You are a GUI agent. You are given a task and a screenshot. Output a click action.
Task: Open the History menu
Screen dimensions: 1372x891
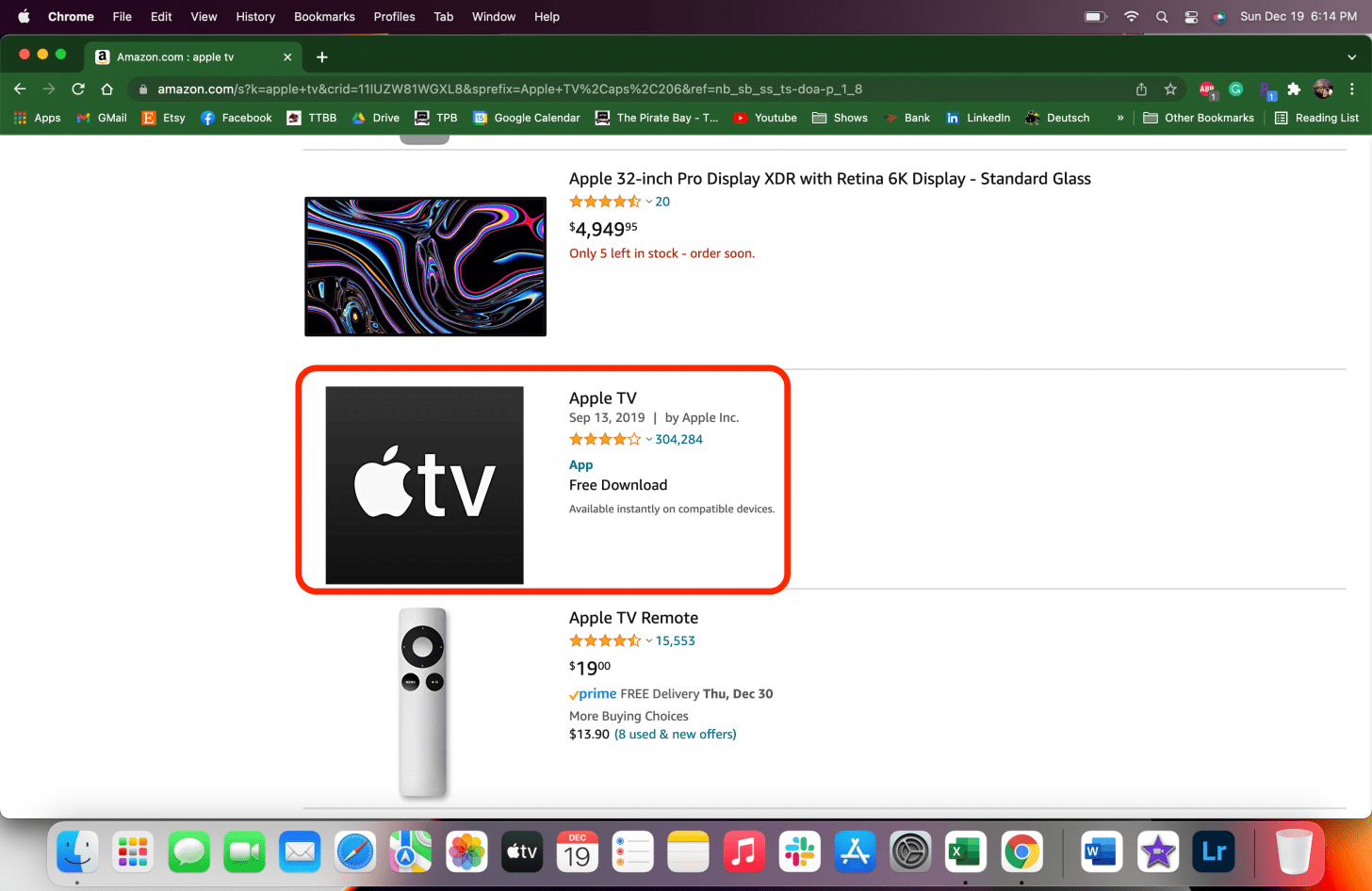pyautogui.click(x=255, y=17)
